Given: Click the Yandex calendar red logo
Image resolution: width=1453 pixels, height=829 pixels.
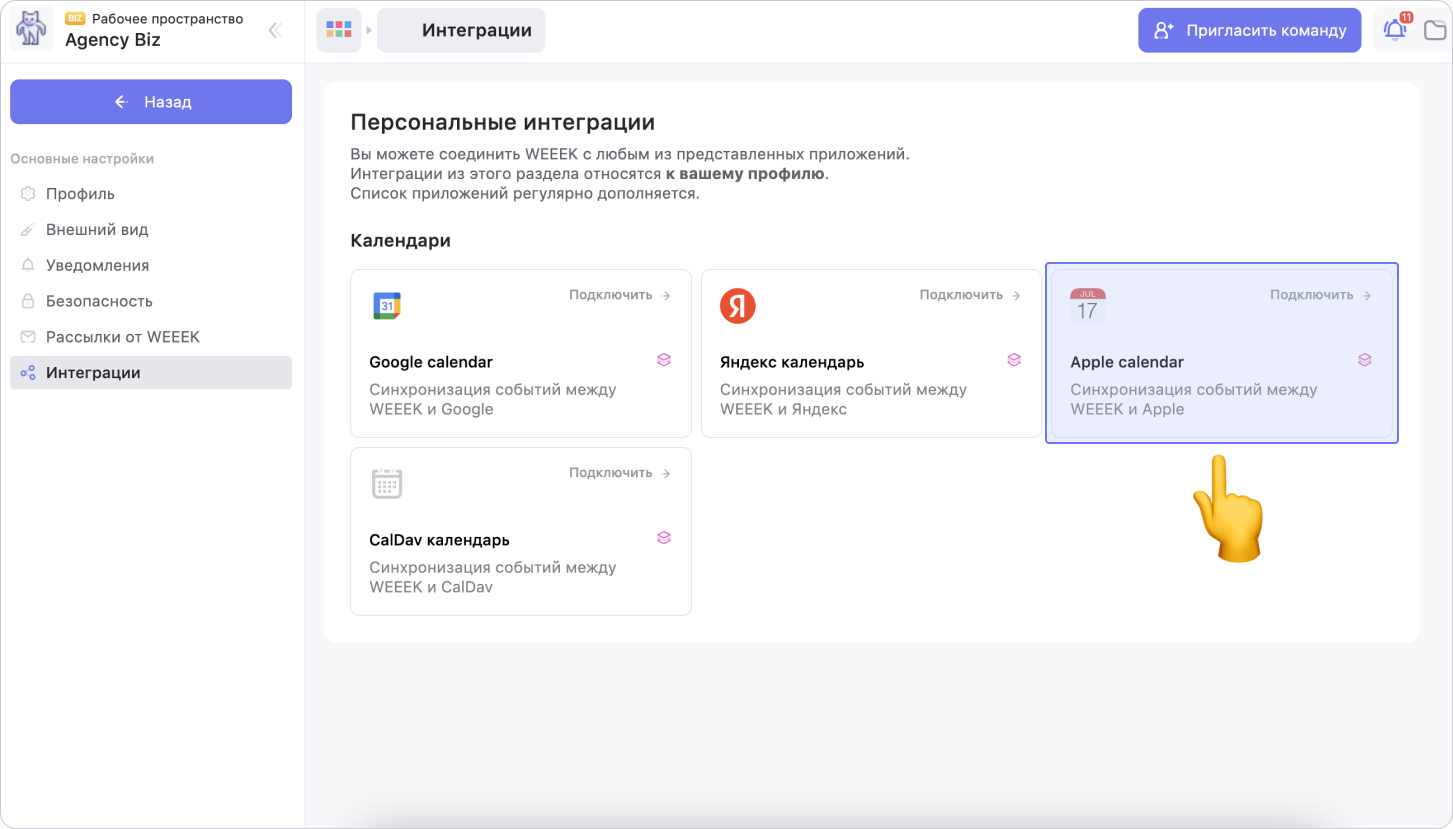Looking at the screenshot, I should coord(737,307).
